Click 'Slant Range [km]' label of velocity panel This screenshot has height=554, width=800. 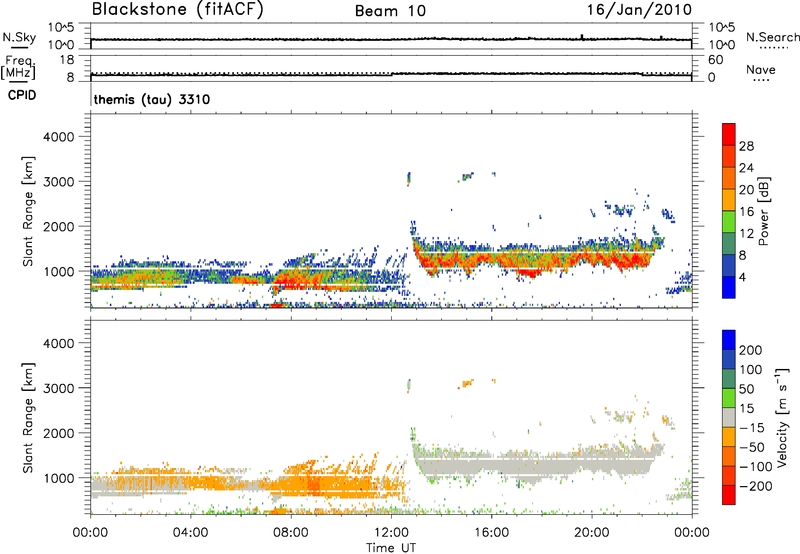coord(29,418)
